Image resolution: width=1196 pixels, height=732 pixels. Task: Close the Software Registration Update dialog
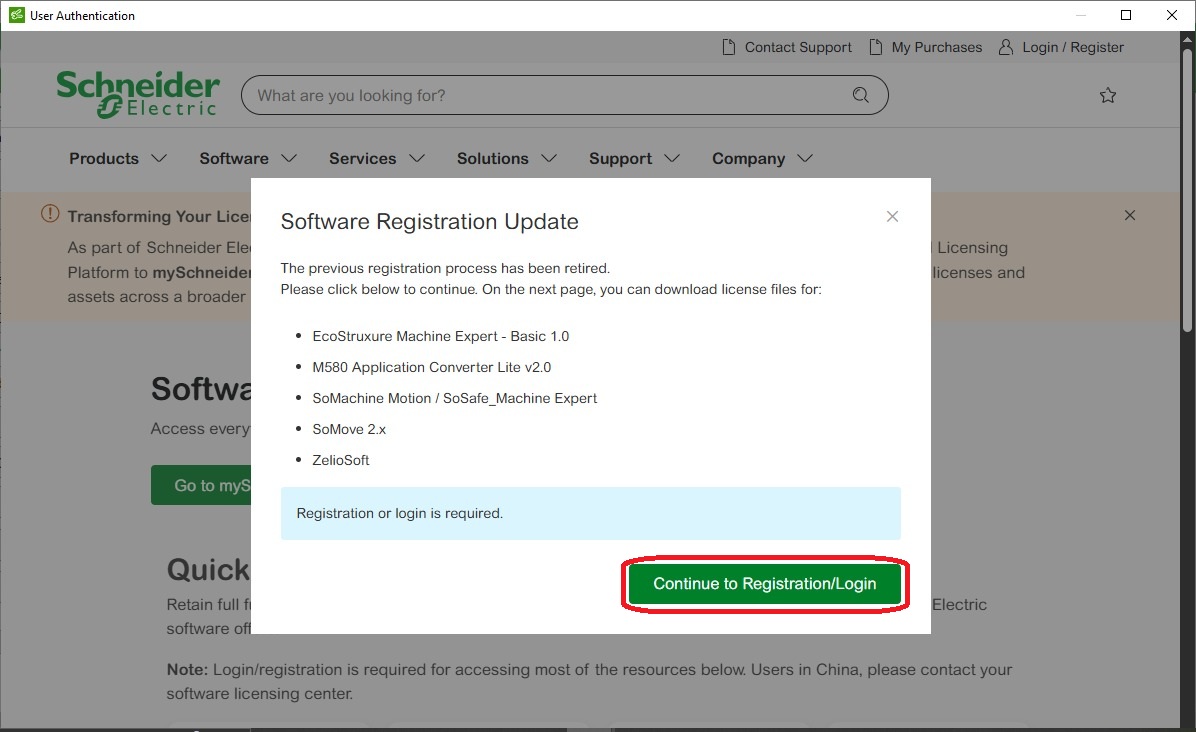(x=892, y=217)
